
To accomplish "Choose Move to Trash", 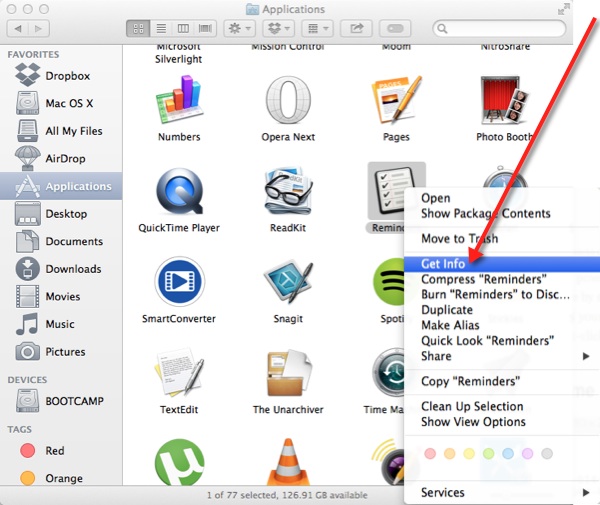I will click(x=502, y=238).
